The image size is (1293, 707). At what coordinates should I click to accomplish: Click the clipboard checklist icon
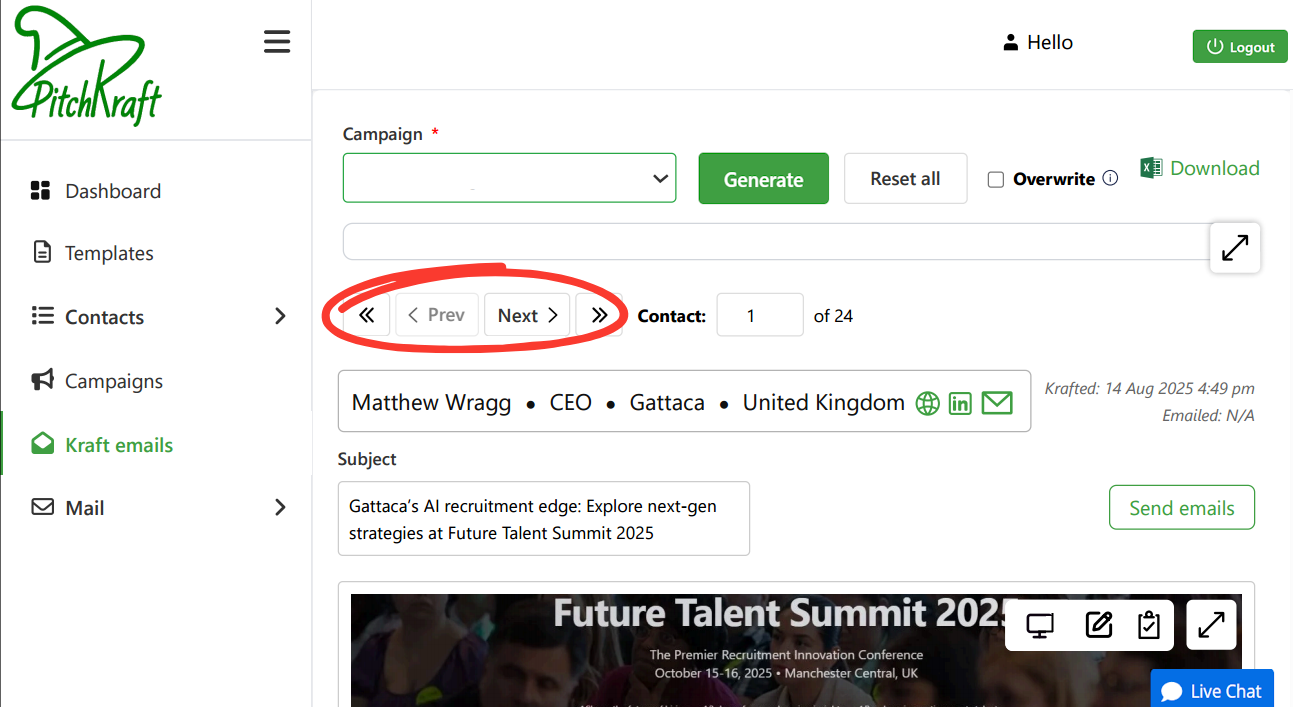pyautogui.click(x=1149, y=626)
